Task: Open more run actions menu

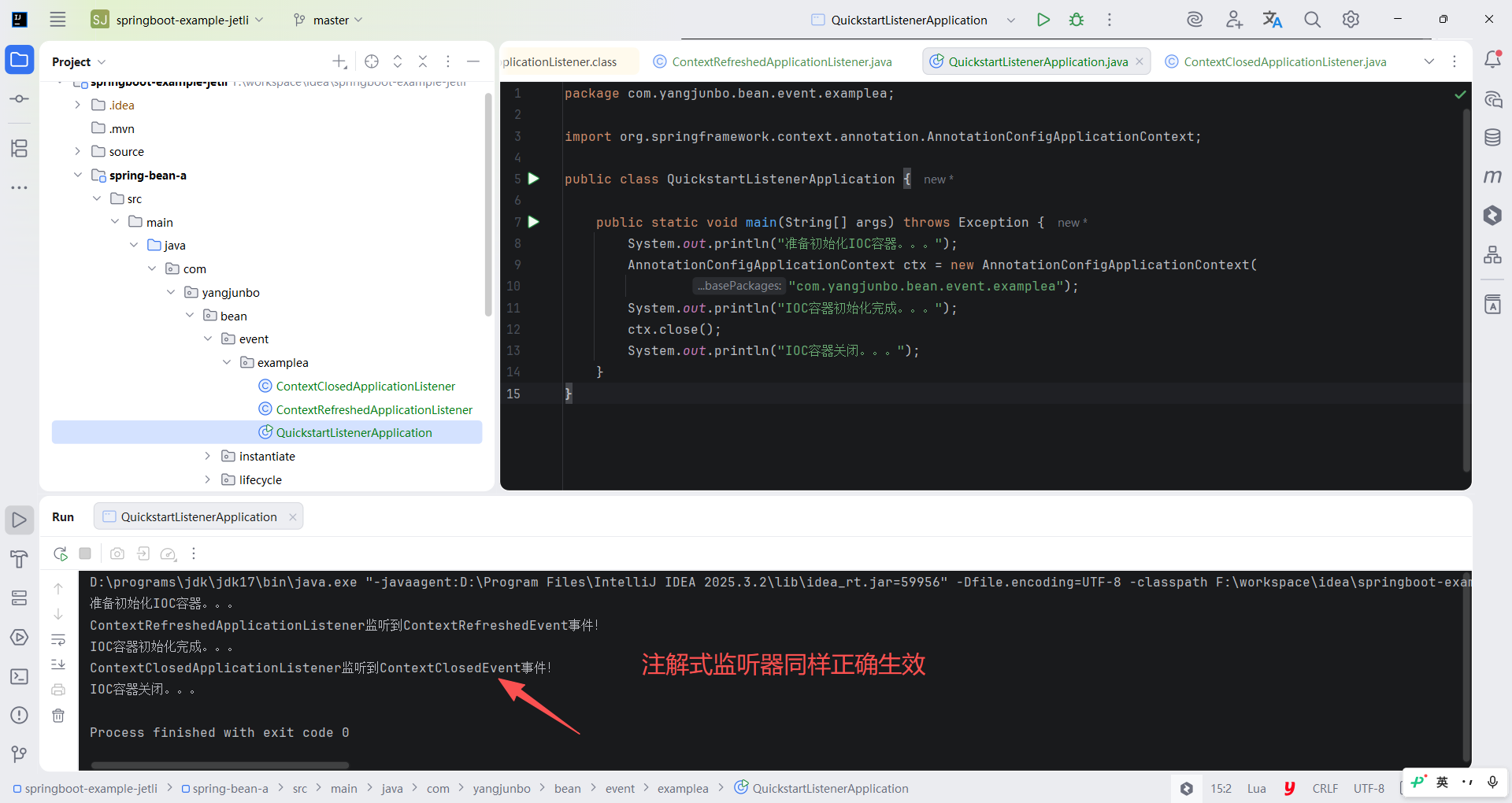Action: [1110, 20]
